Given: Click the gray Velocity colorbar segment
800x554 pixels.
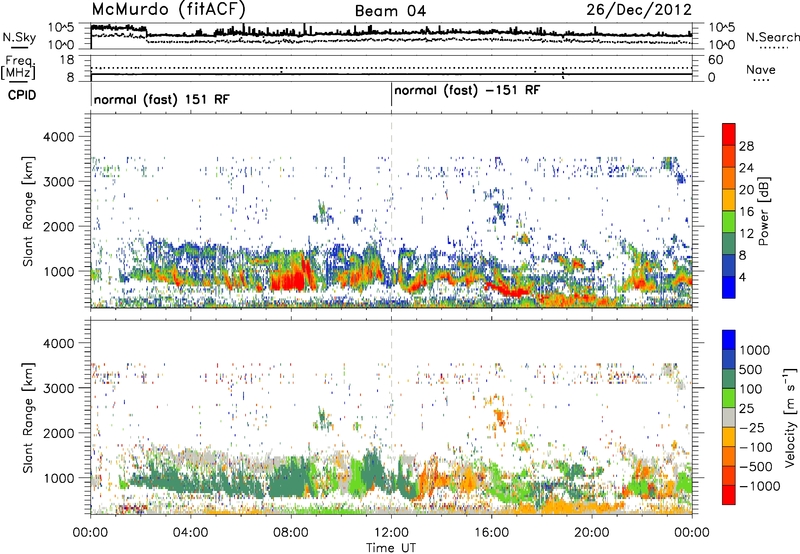Looking at the screenshot, I should pos(729,418).
